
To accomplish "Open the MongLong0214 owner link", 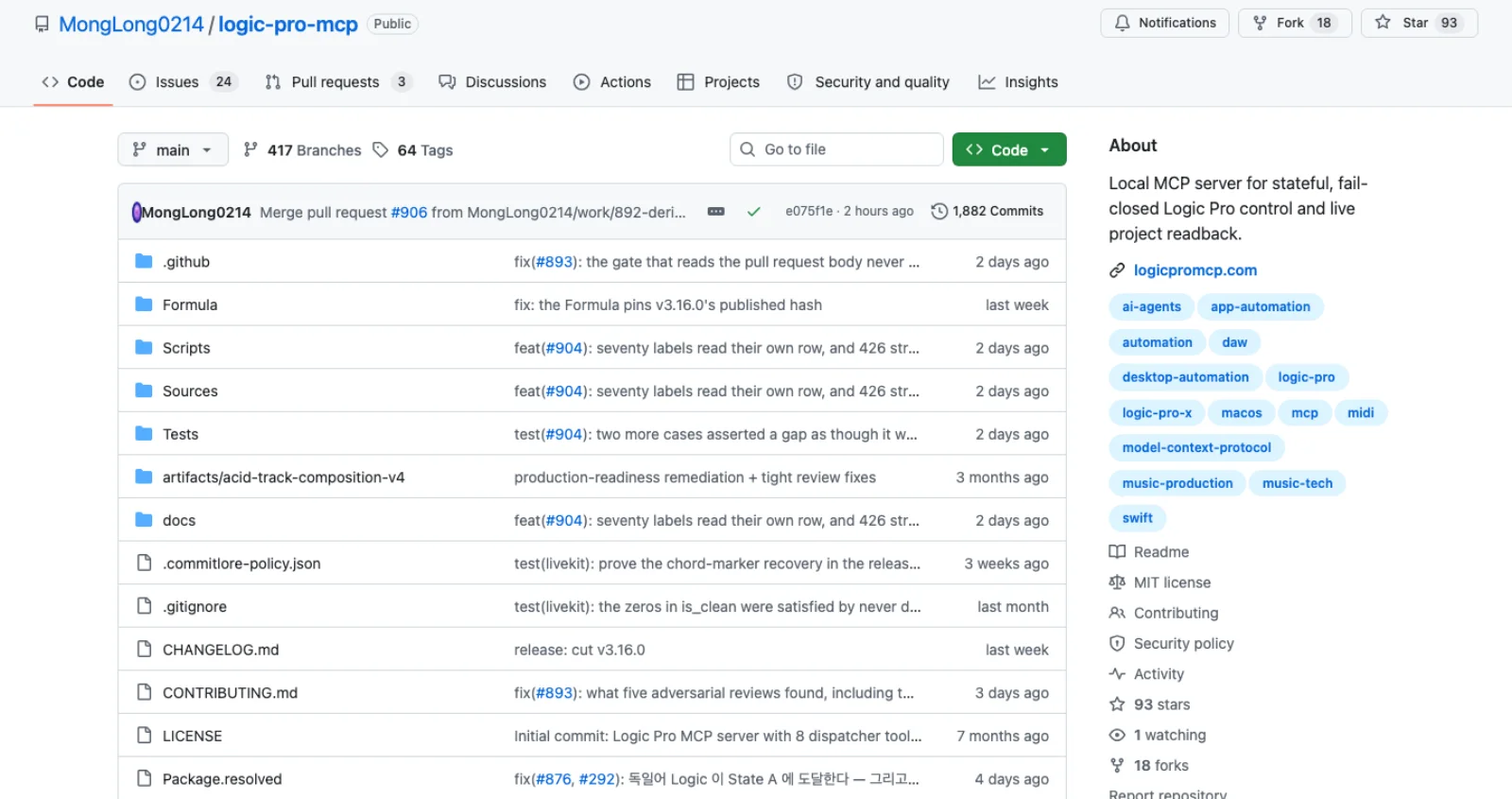I will [x=131, y=25].
